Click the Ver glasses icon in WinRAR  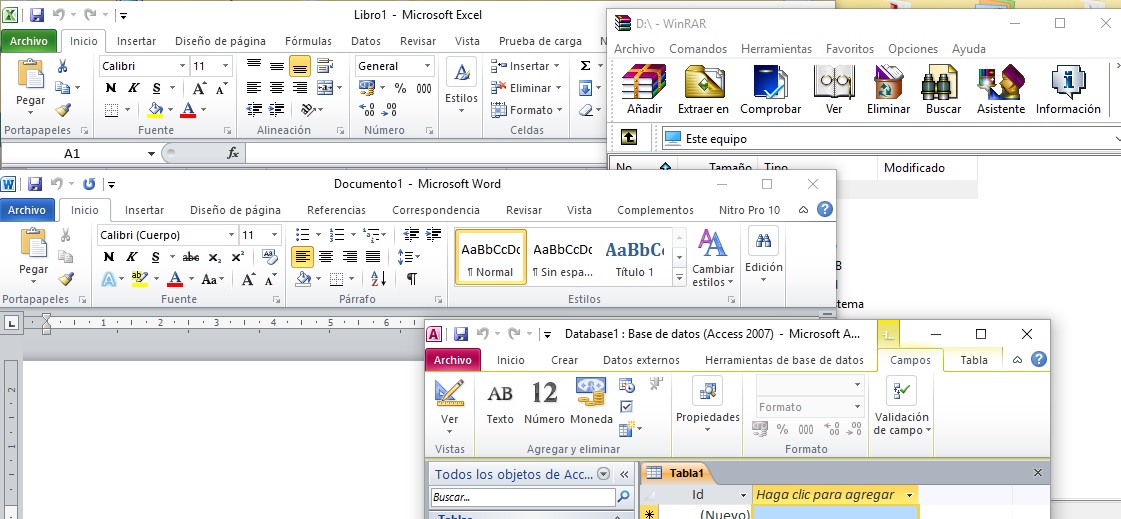[x=834, y=81]
